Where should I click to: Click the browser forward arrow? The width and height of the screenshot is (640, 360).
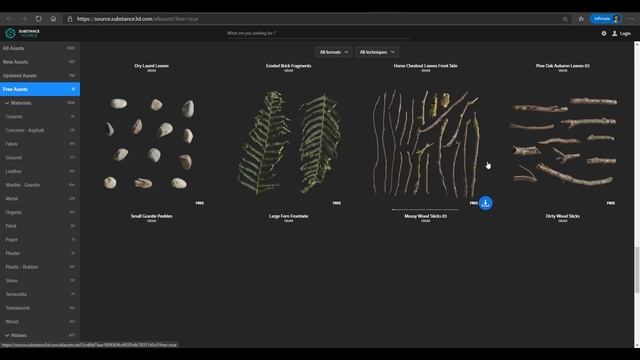click(24, 19)
